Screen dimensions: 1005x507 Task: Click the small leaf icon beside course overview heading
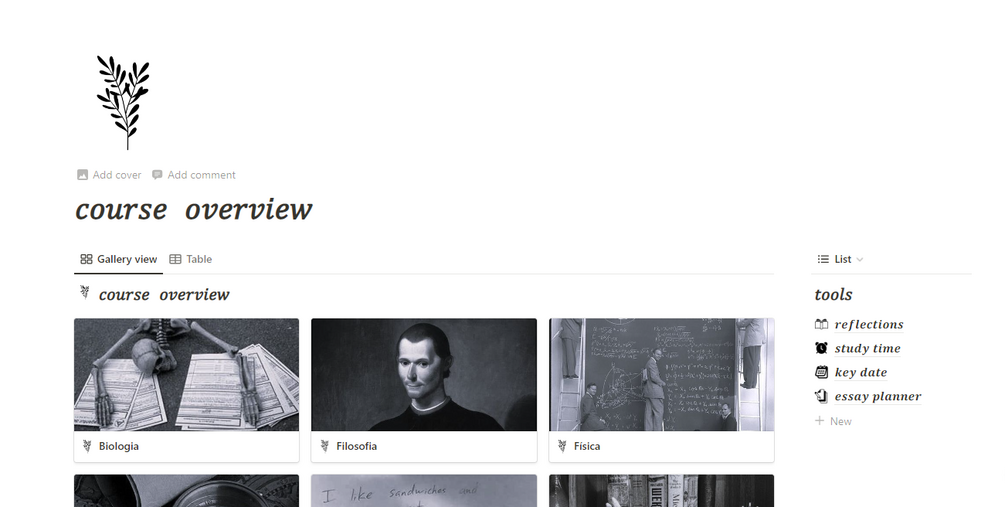point(85,293)
